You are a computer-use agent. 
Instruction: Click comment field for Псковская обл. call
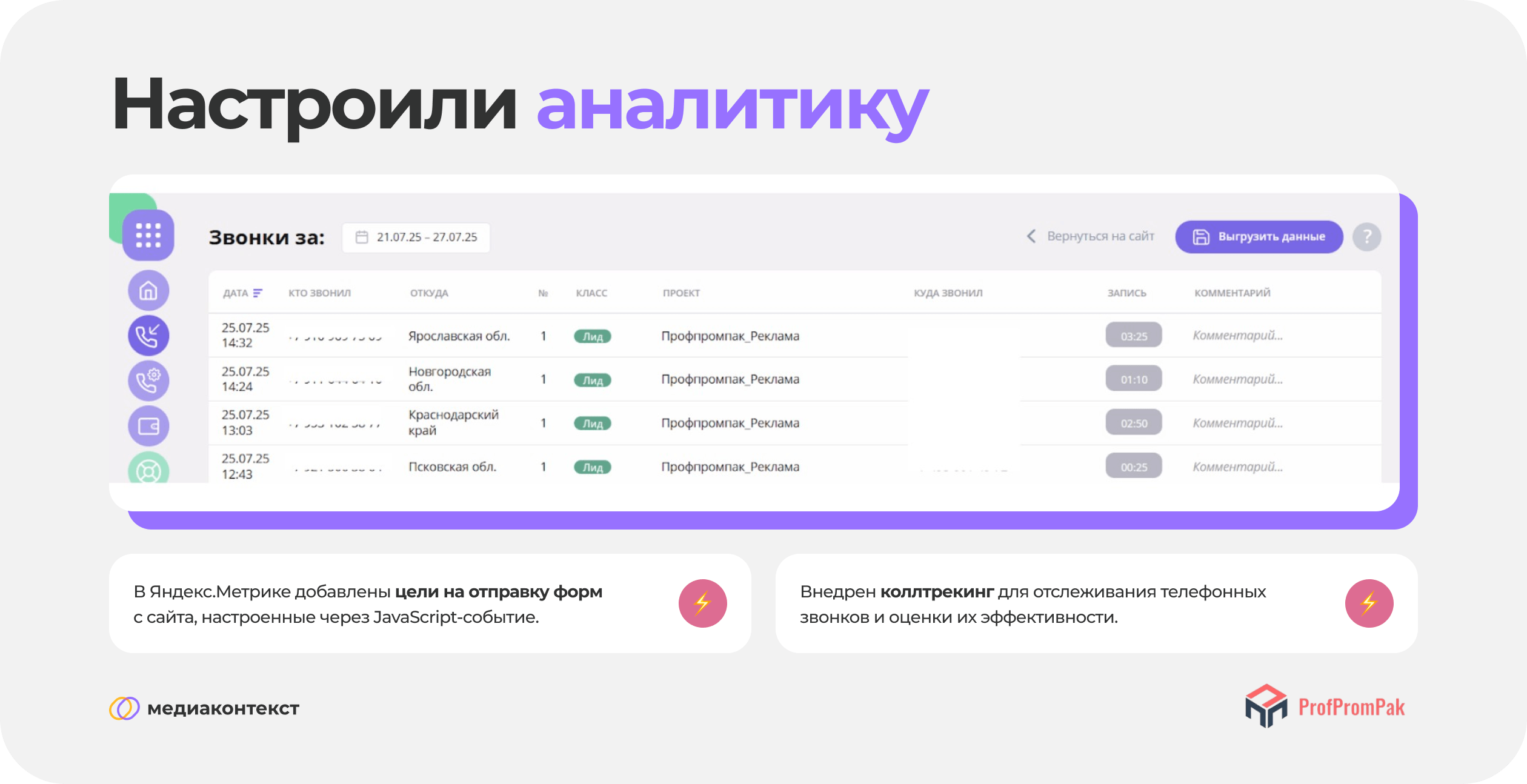pyautogui.click(x=1237, y=467)
